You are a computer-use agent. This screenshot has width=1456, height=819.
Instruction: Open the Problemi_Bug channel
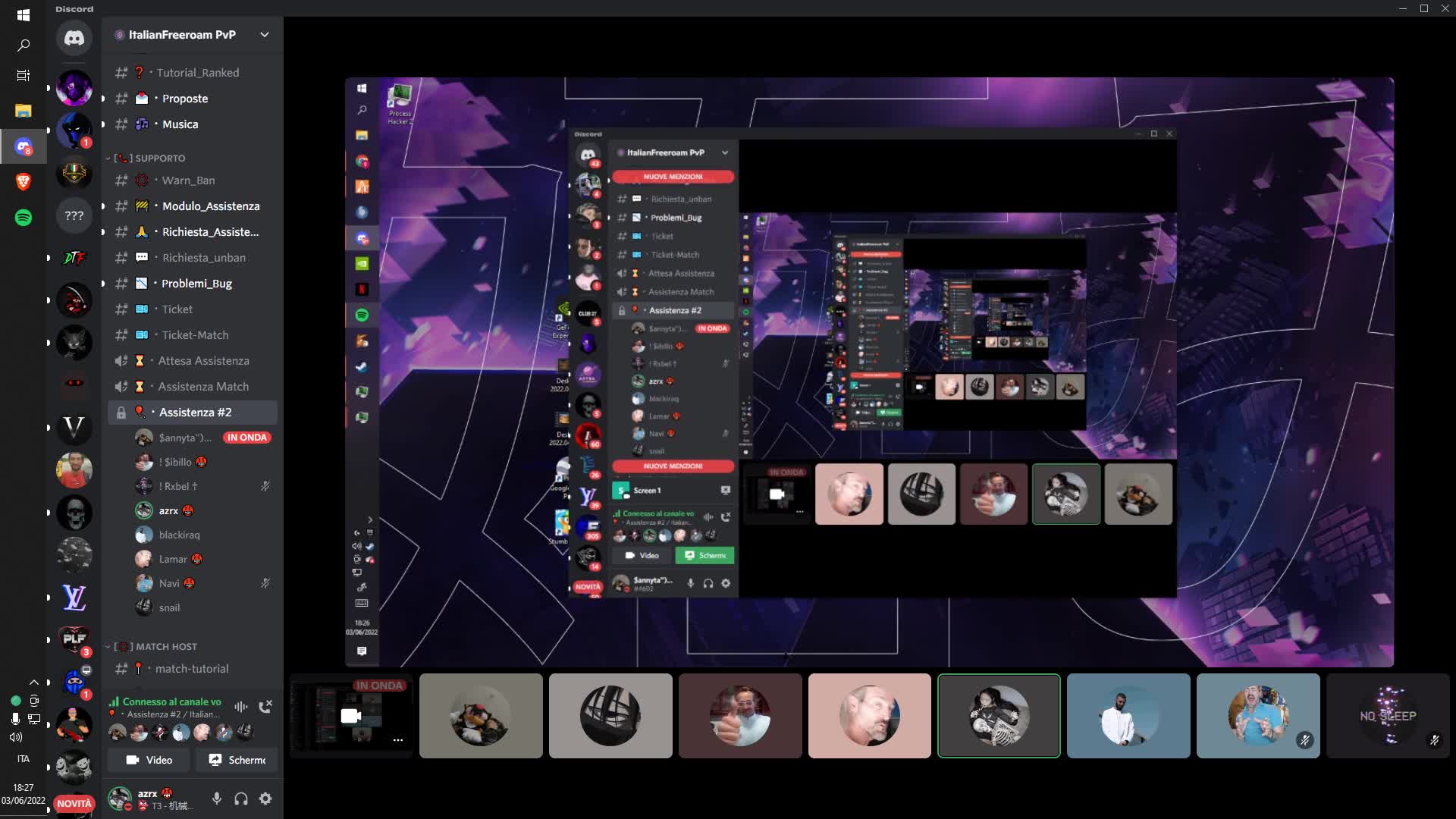pos(196,284)
